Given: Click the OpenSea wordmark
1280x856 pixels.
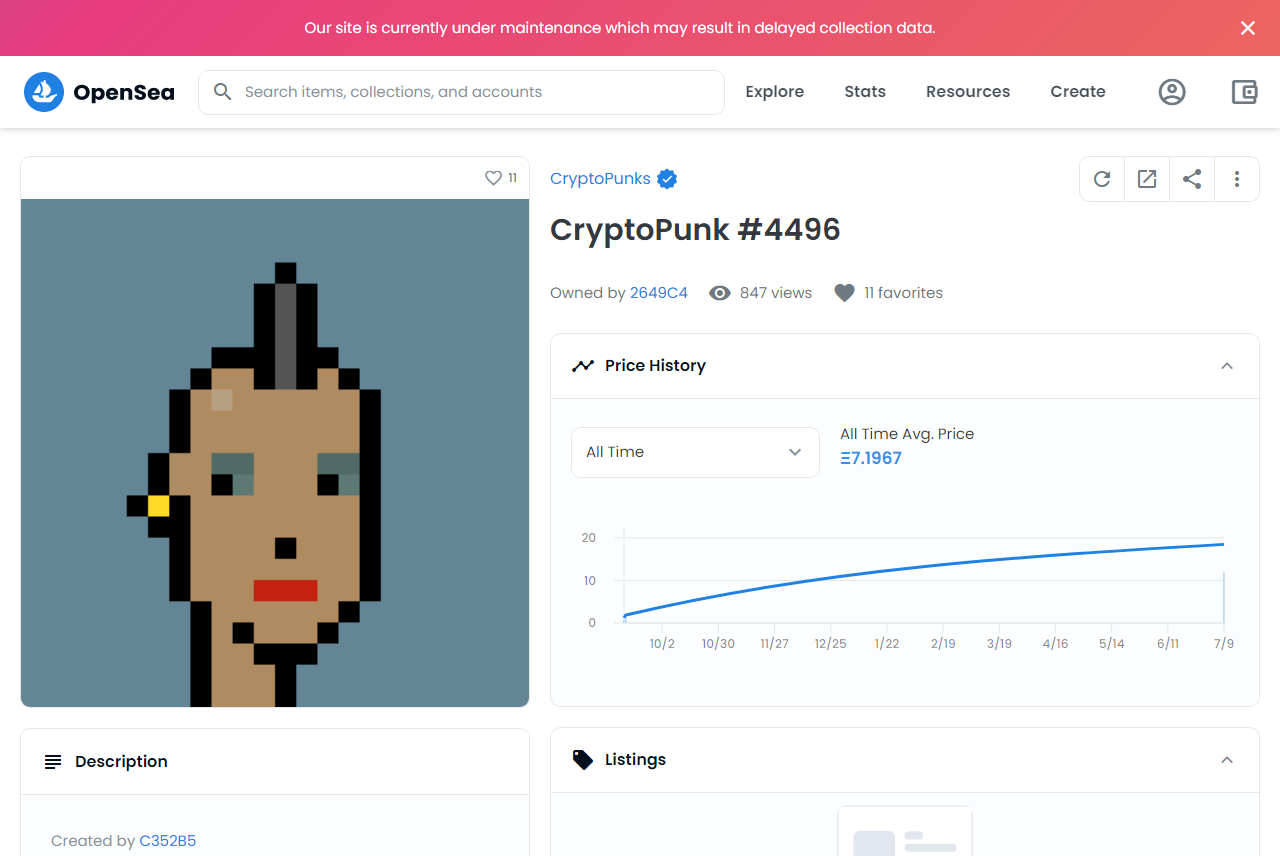Looking at the screenshot, I should [124, 93].
